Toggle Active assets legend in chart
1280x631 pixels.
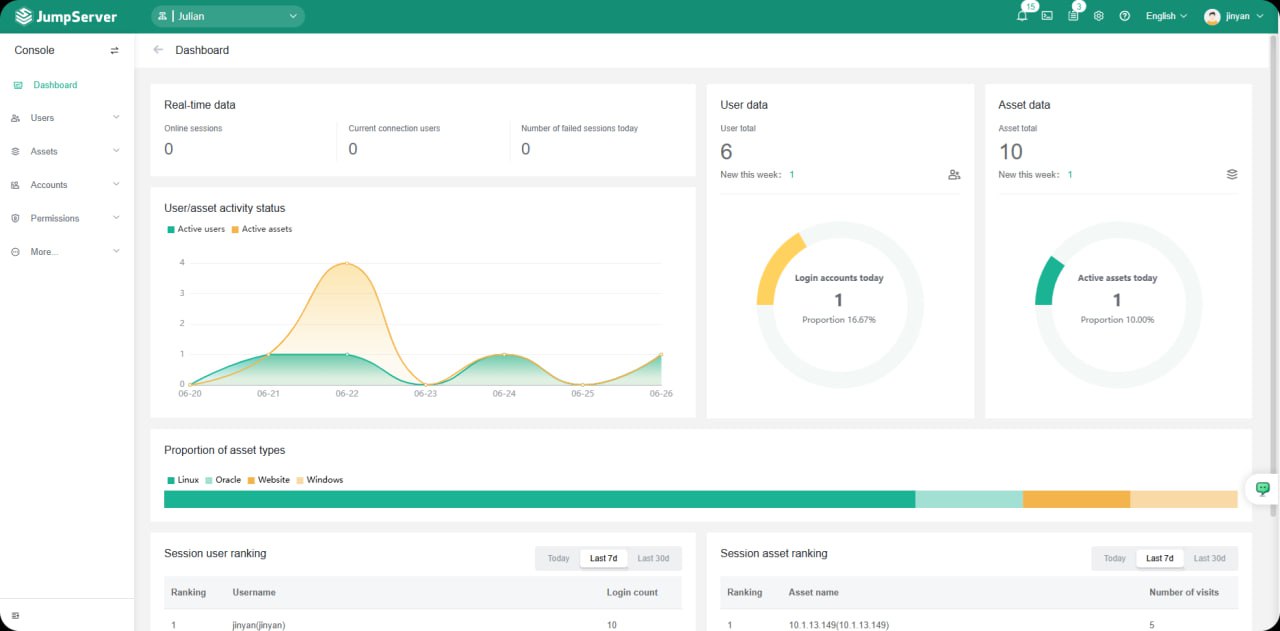click(261, 229)
